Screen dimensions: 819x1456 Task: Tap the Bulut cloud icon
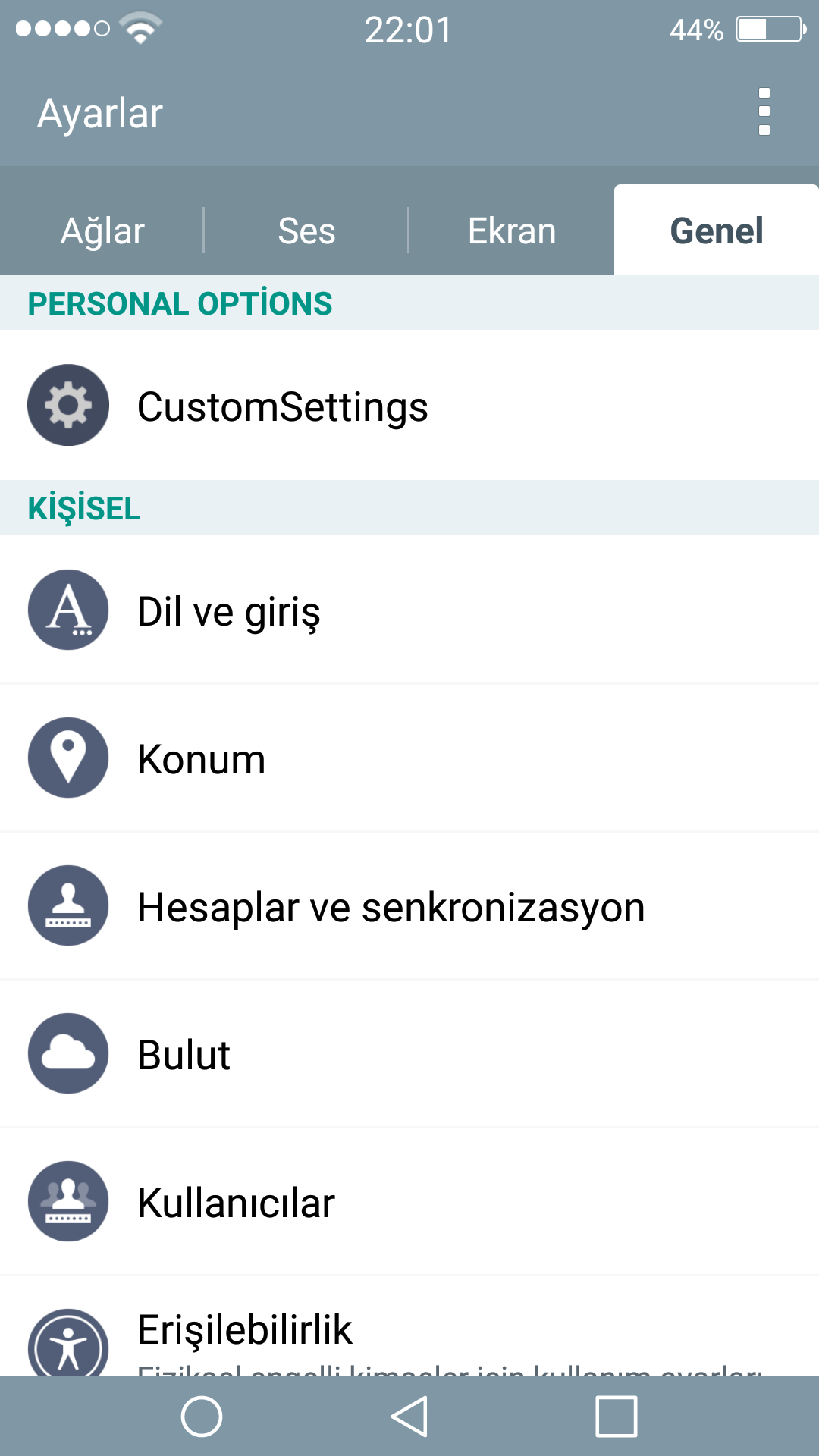coord(68,1053)
